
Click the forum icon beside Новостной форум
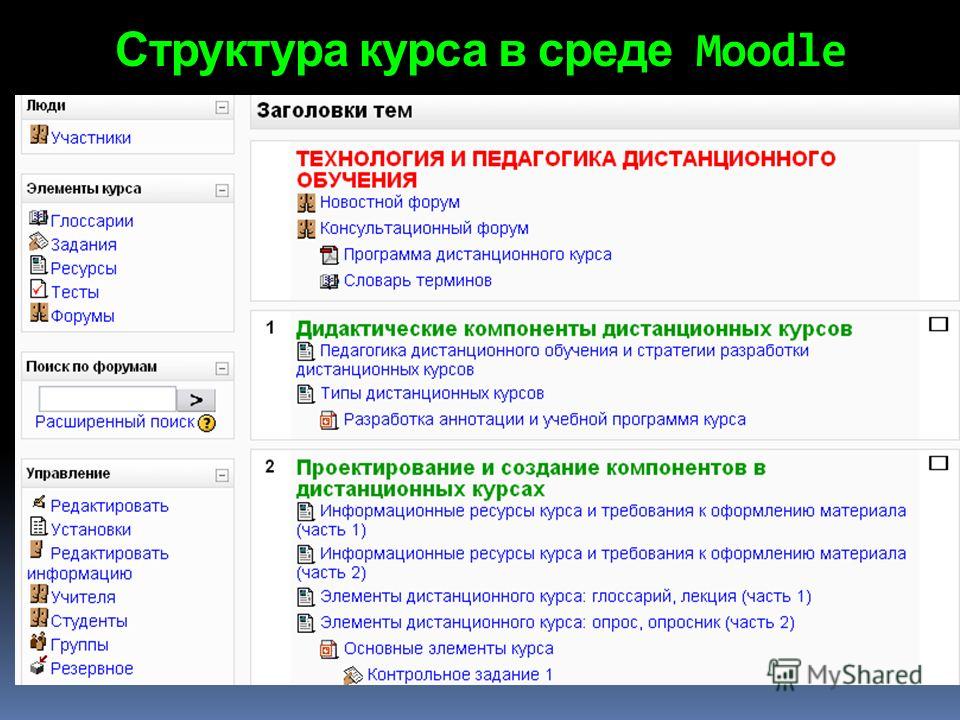pos(306,203)
